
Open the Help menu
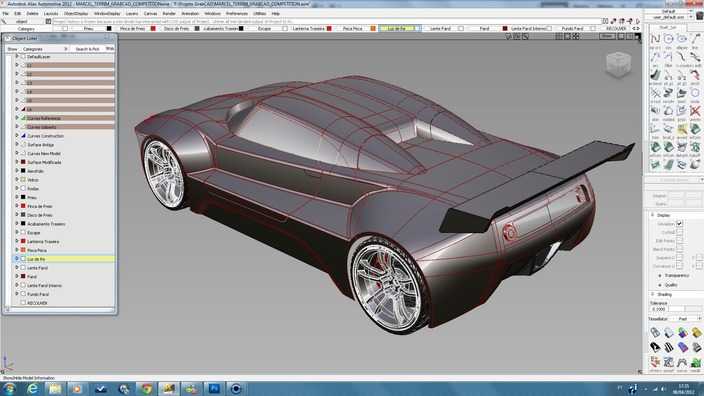click(276, 14)
